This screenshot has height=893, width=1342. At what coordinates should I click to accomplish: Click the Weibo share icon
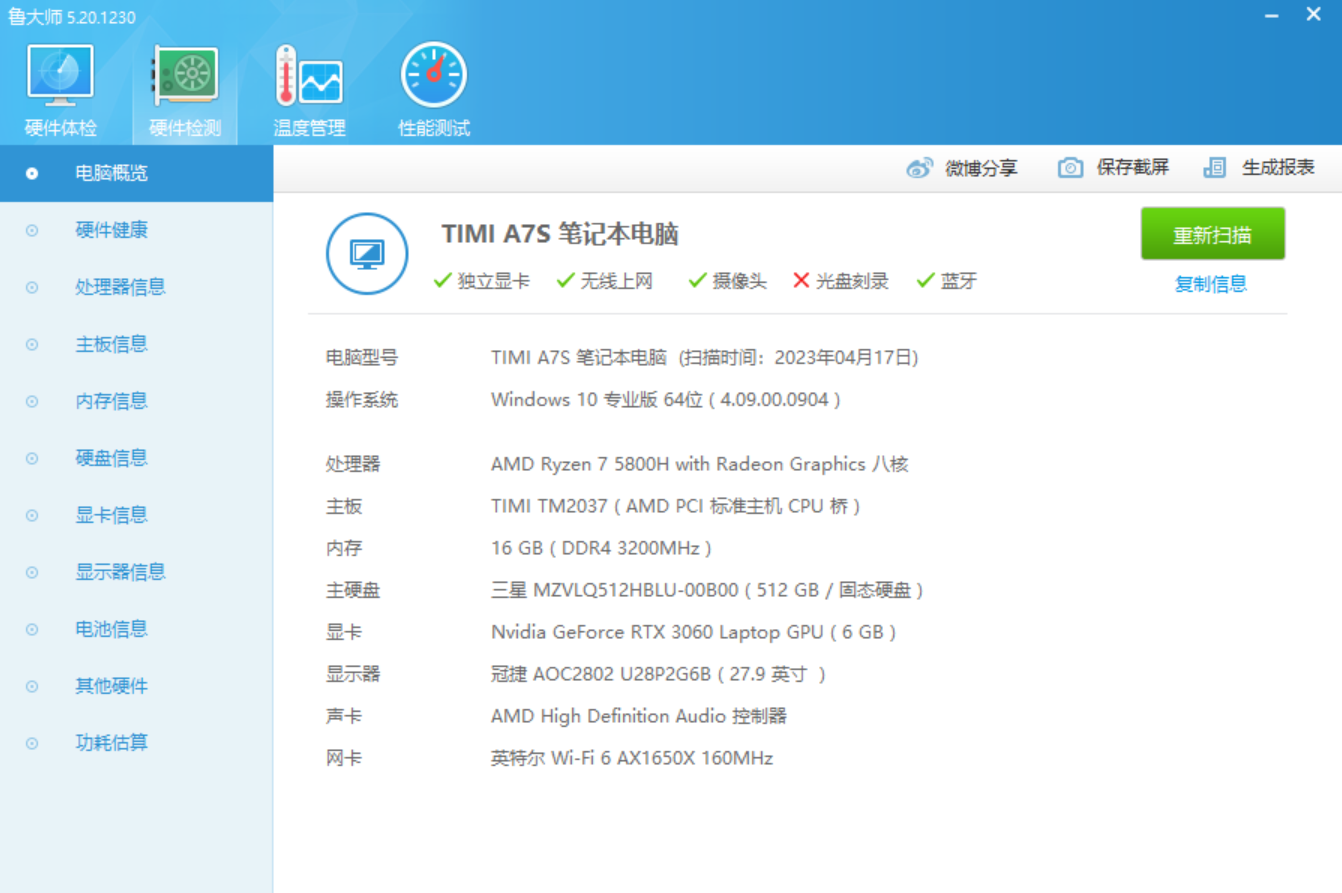tap(920, 168)
